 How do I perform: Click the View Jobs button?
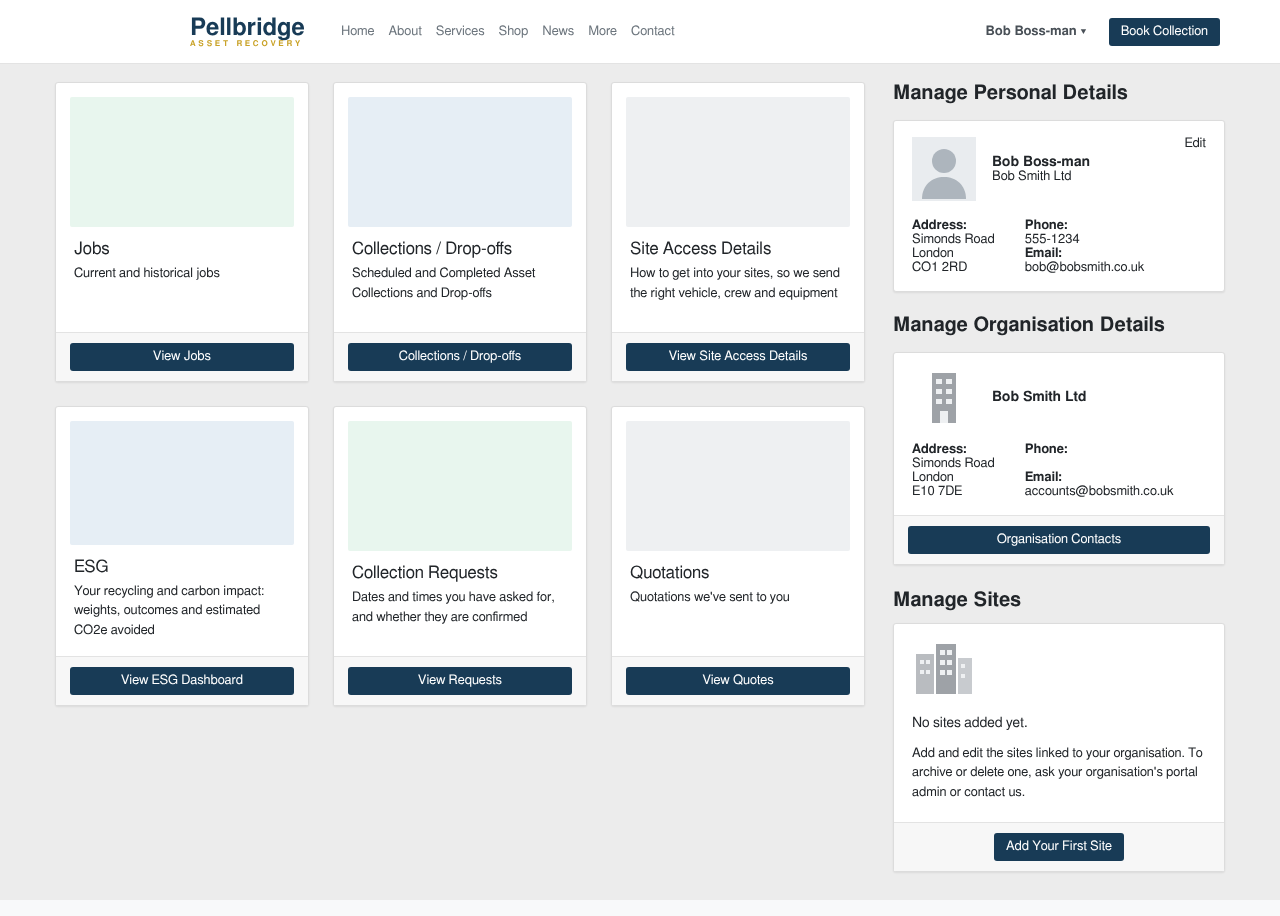tap(182, 357)
